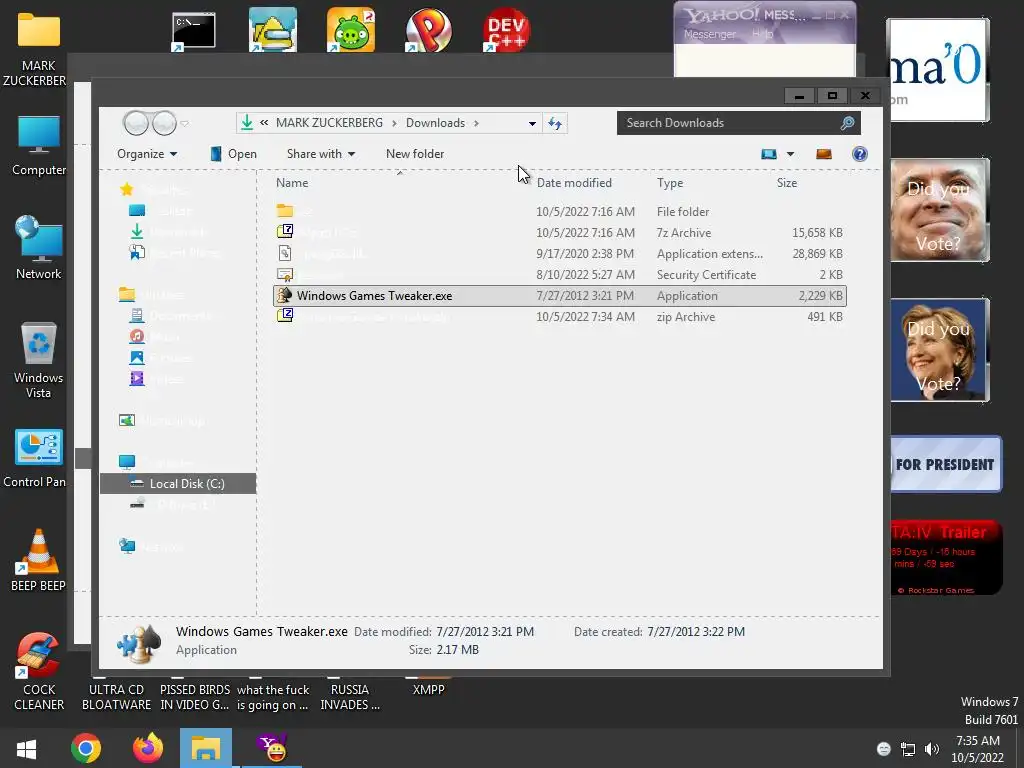Open the PISSED BIRDS IN VIDEO G... desktop item
Image resolution: width=1024 pixels, height=768 pixels.
coord(195,697)
